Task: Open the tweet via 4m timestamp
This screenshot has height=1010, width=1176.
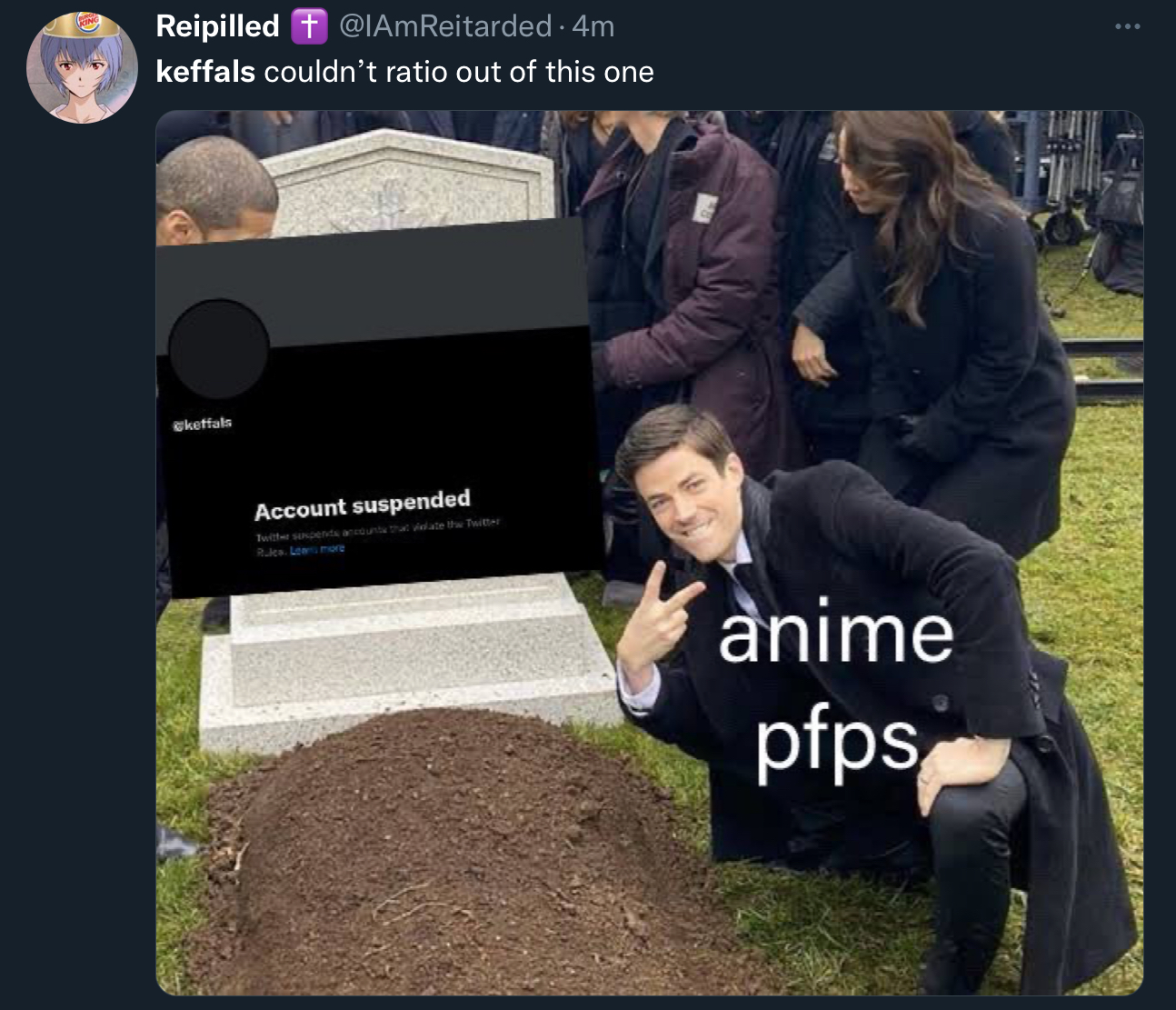Action: click(x=593, y=26)
